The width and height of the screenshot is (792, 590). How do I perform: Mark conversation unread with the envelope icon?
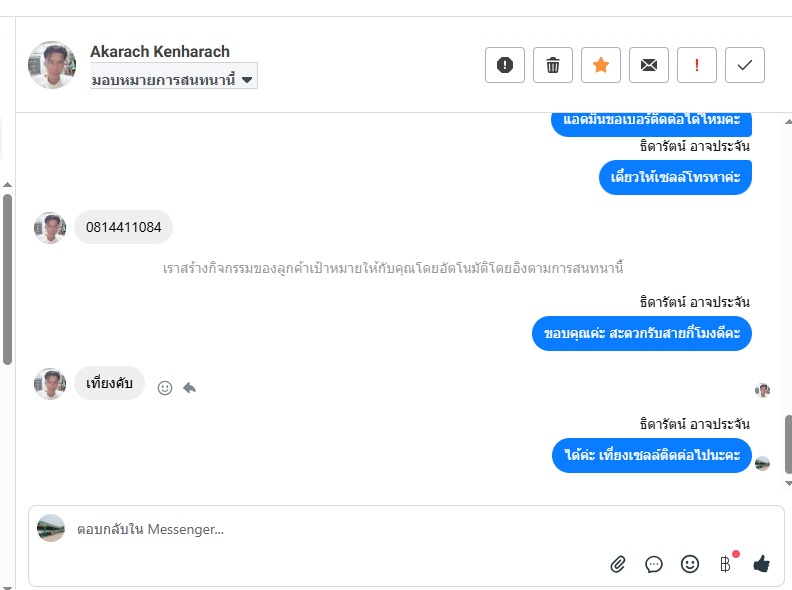point(649,65)
